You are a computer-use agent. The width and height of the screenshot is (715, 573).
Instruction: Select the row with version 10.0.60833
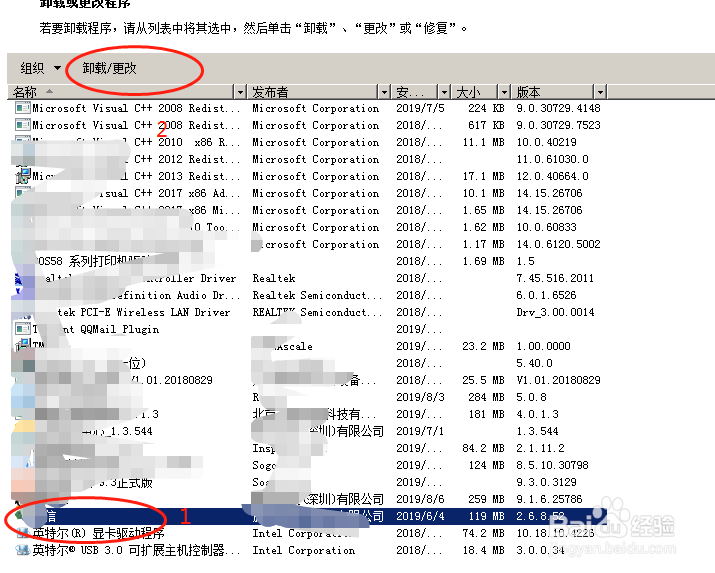pos(308,227)
